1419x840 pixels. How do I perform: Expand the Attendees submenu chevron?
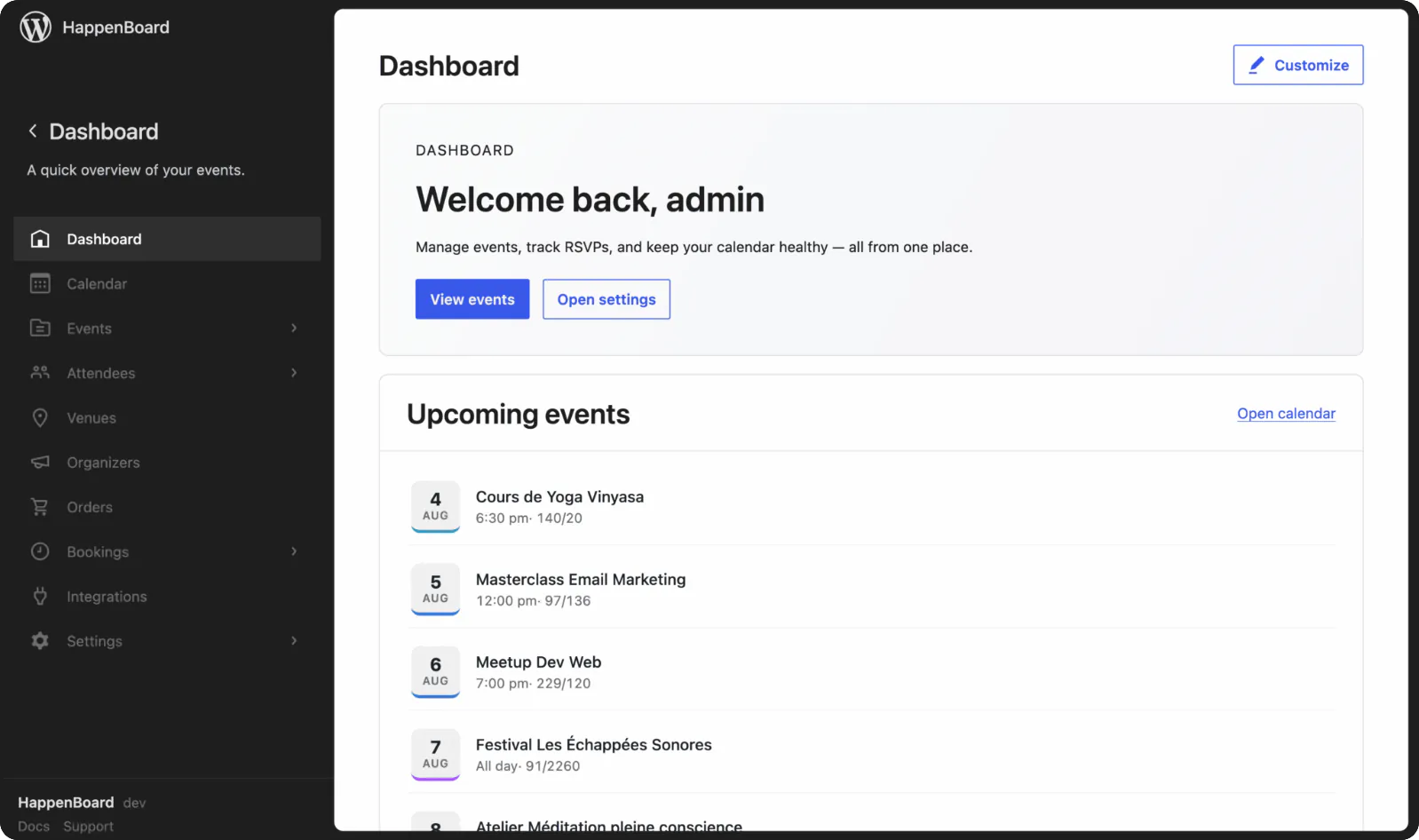294,373
